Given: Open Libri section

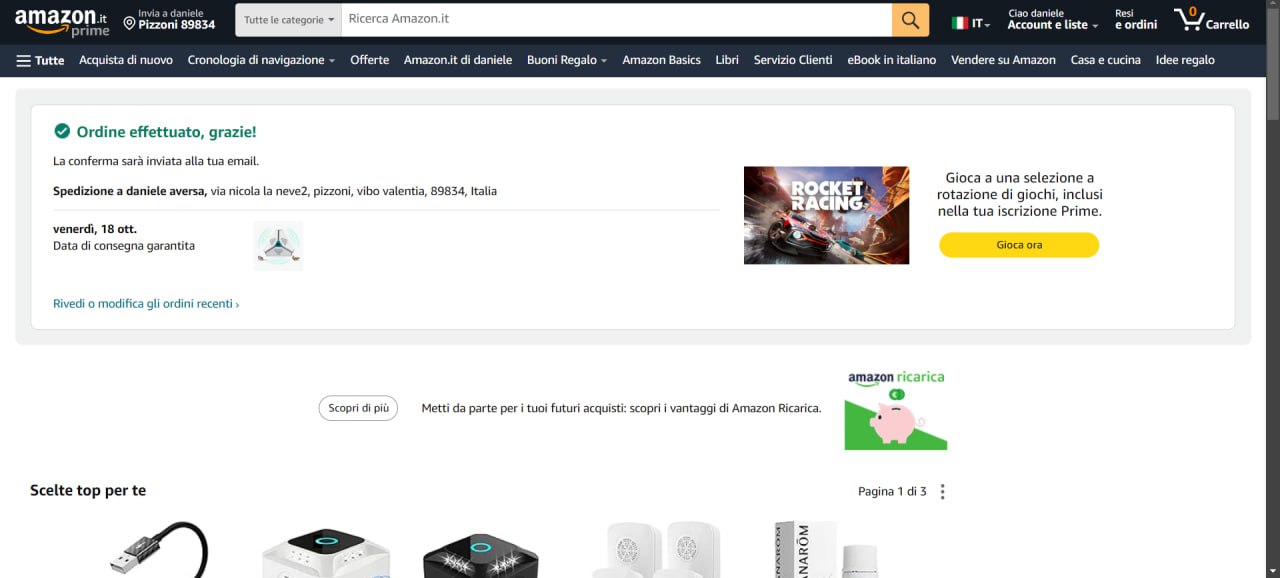Looking at the screenshot, I should pyautogui.click(x=727, y=60).
